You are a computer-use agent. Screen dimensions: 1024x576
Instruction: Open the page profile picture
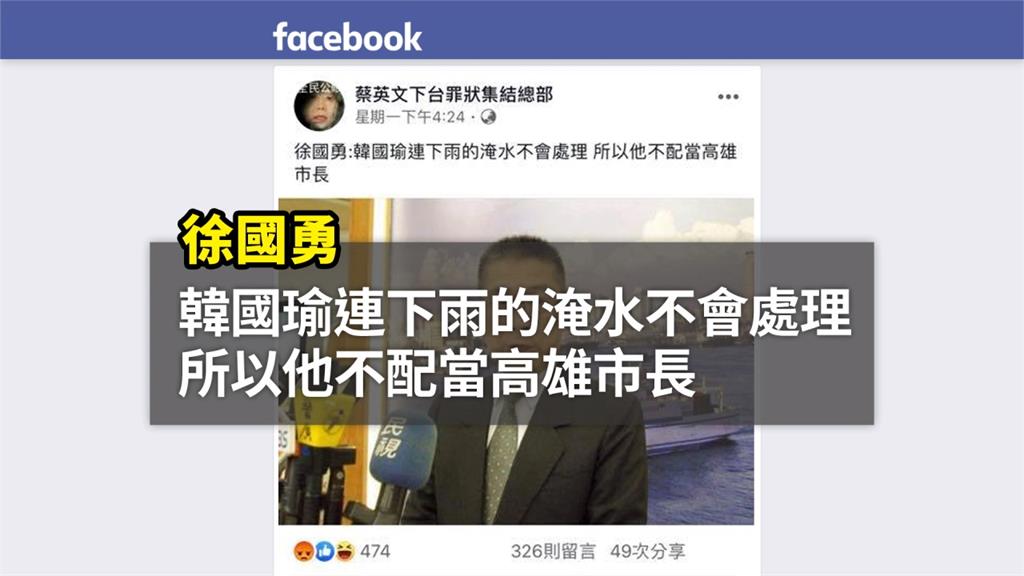pos(319,105)
